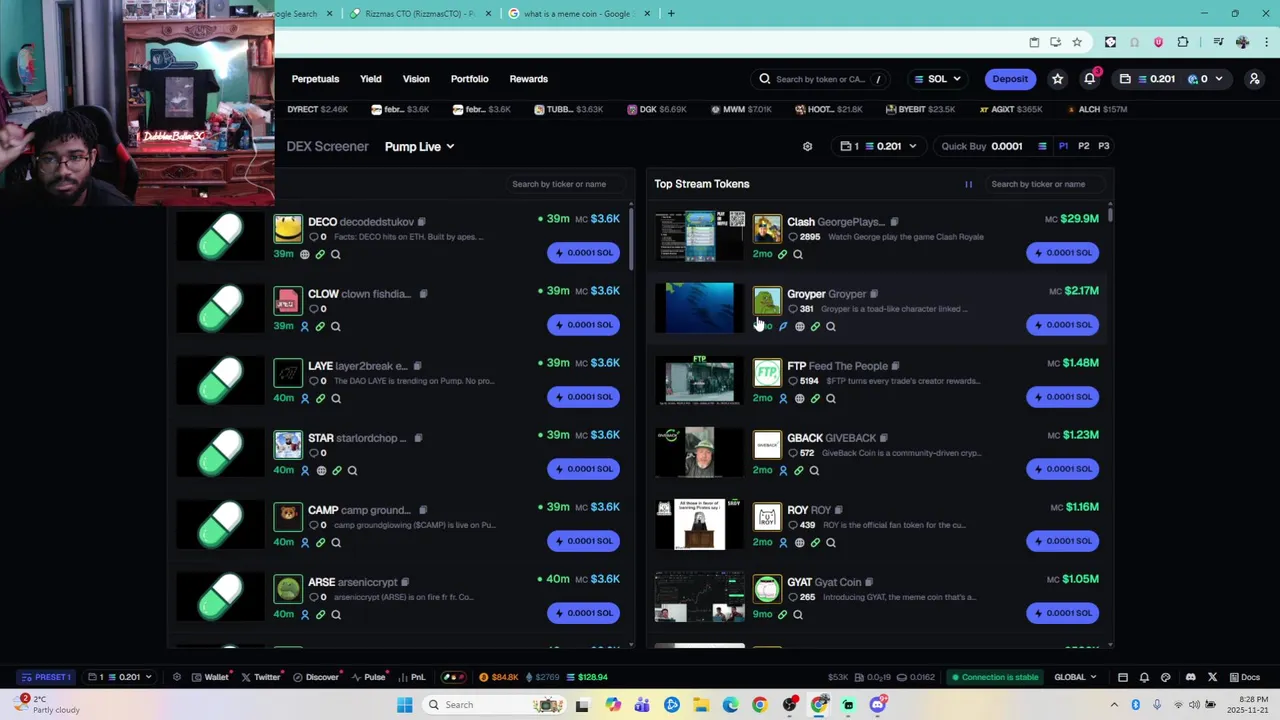Screen dimensions: 1280x720
Task: Open Chrome extensions puzzle icon
Action: [x=1183, y=42]
